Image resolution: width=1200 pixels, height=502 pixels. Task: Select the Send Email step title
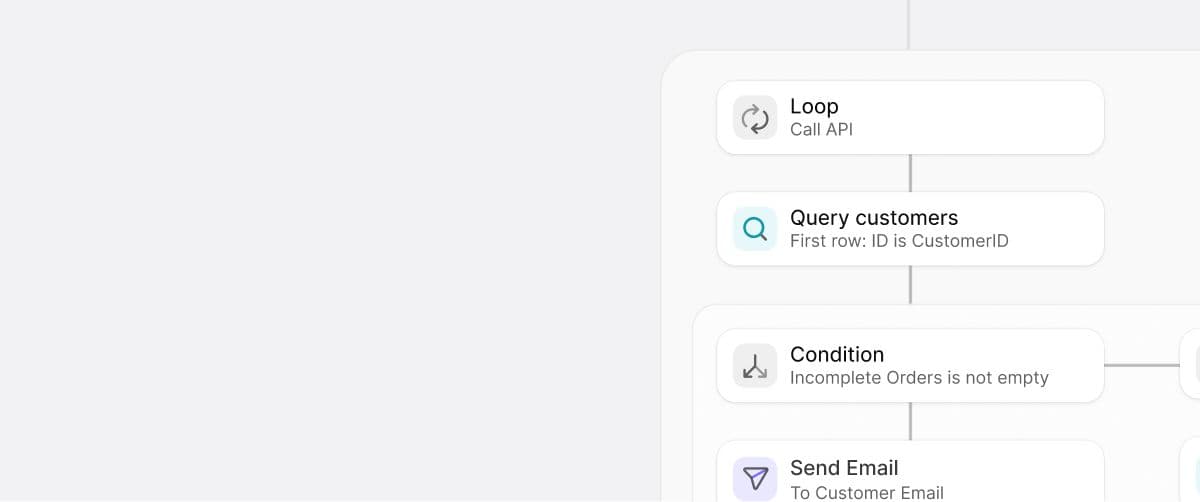(844, 467)
